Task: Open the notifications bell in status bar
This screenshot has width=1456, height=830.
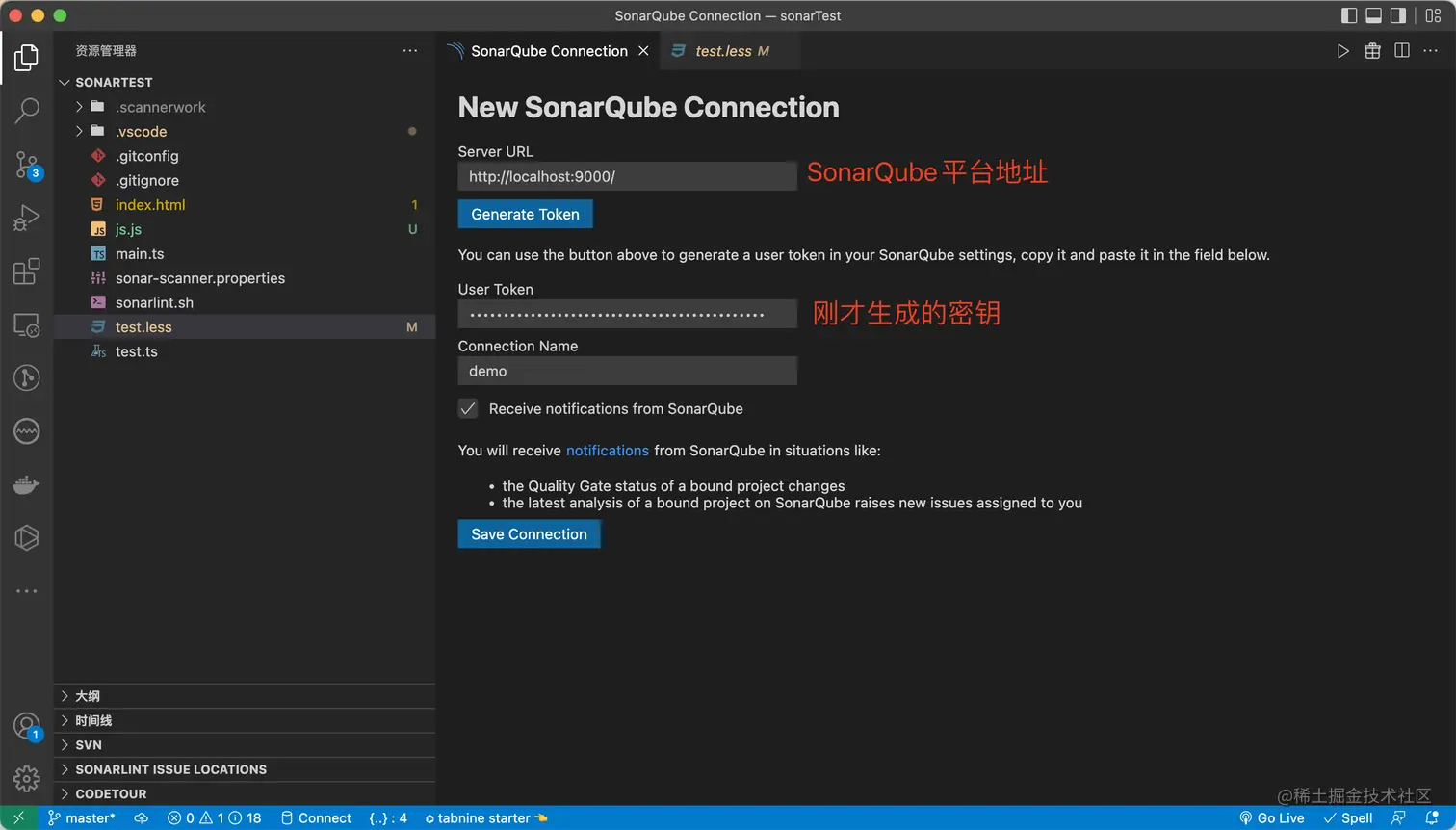Action: (x=1432, y=818)
